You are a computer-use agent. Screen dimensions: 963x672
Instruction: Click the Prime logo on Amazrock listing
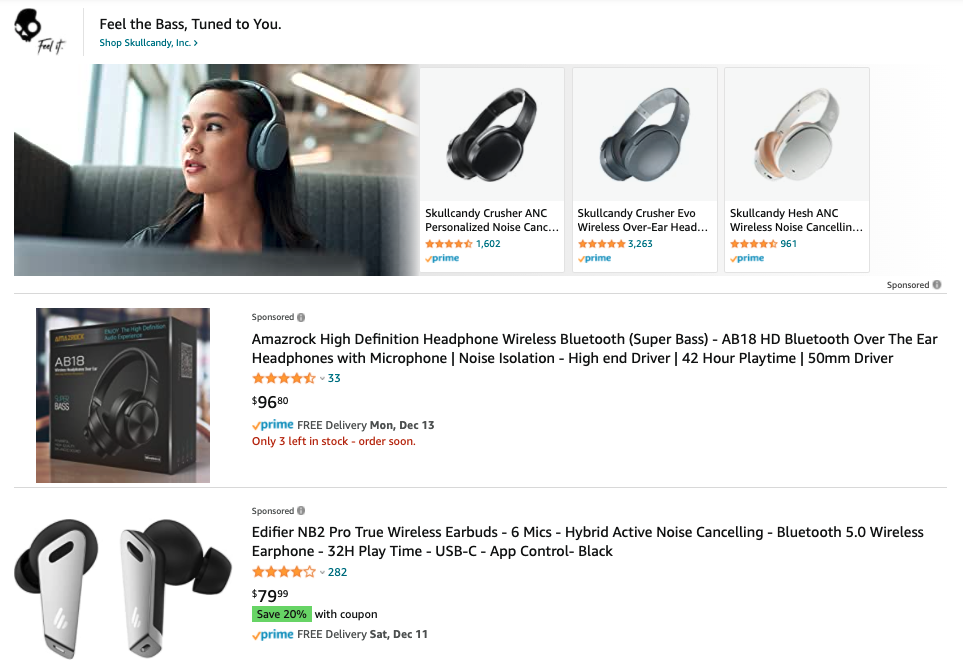[272, 425]
